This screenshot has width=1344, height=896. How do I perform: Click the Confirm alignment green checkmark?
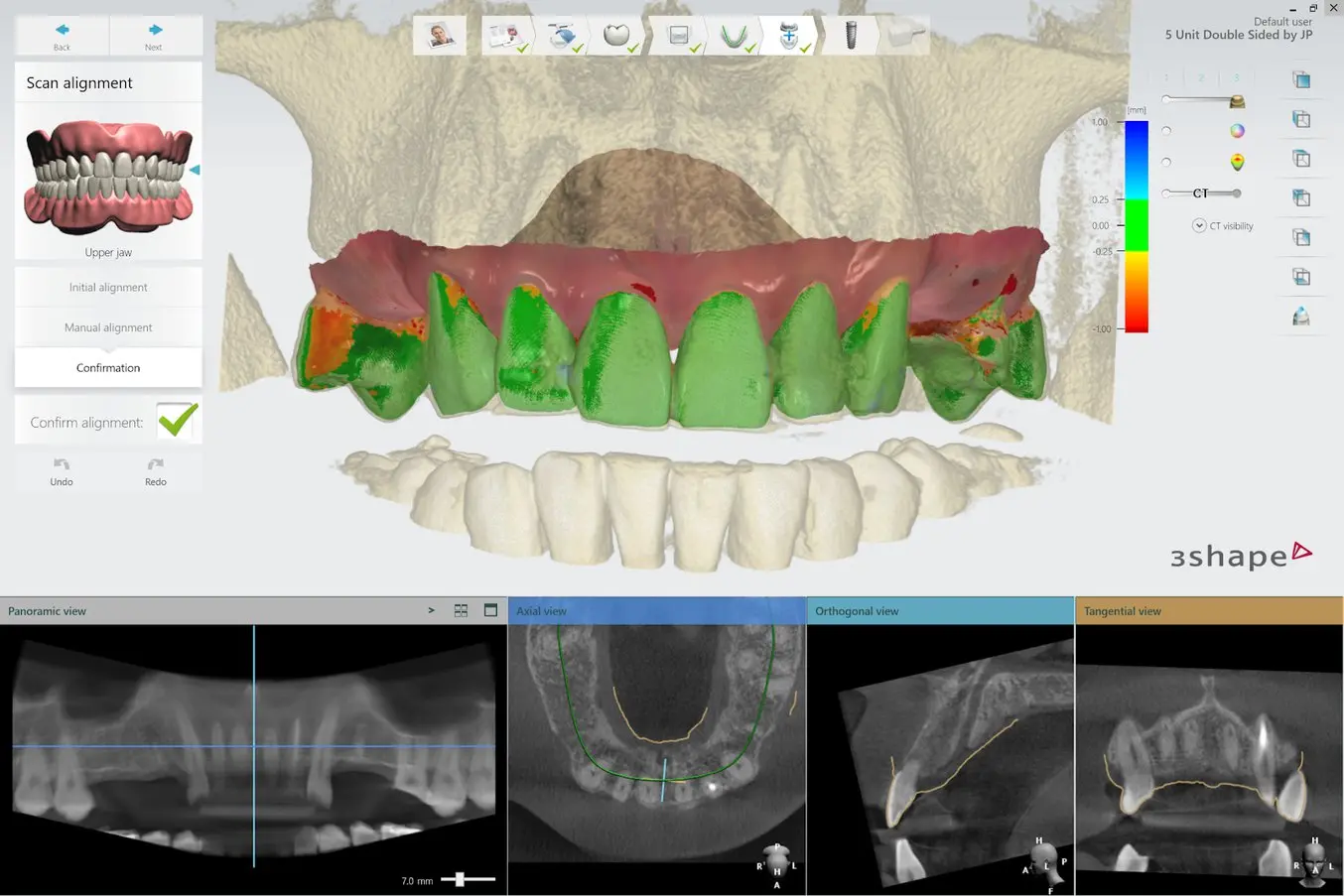pos(177,420)
